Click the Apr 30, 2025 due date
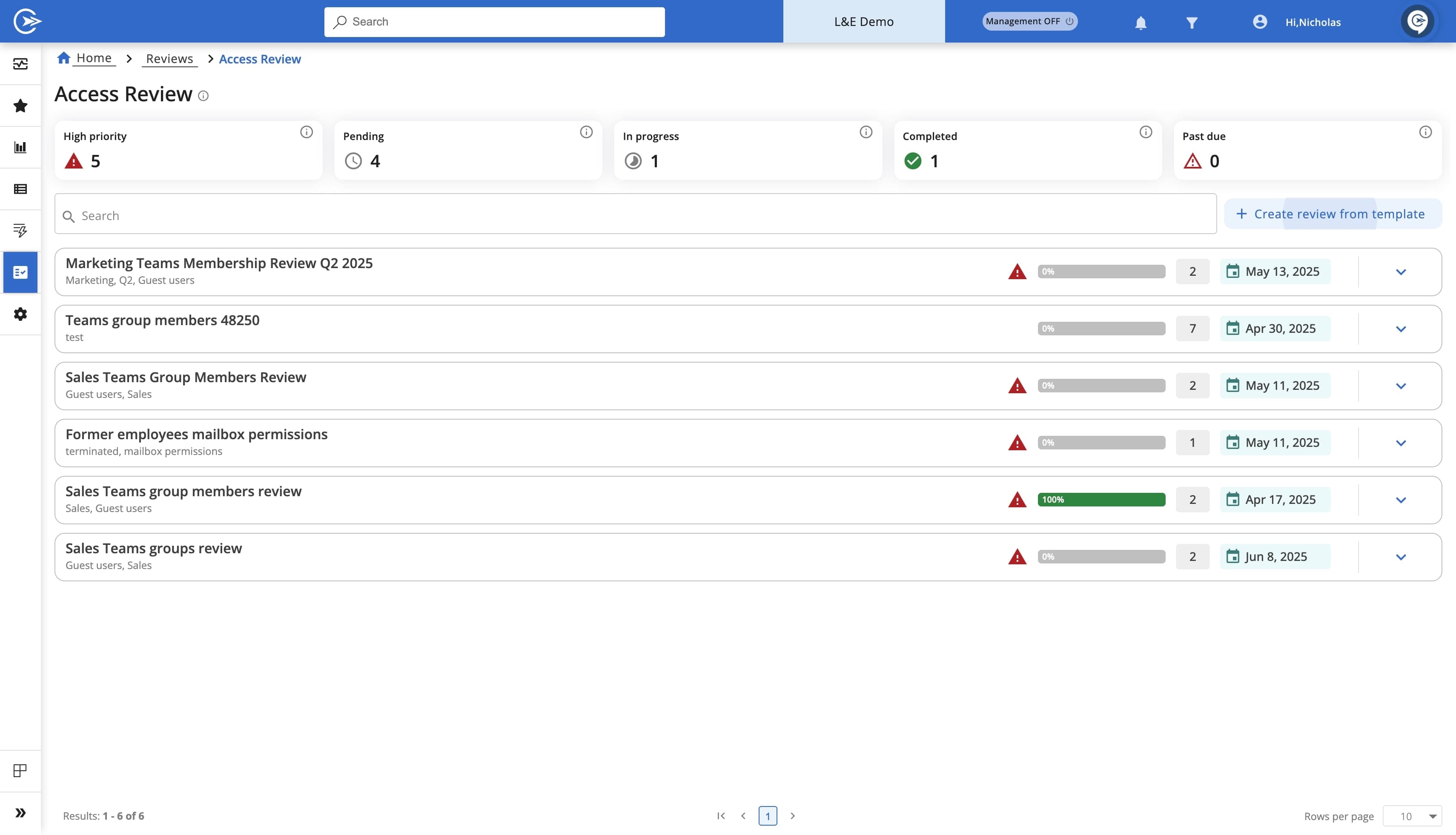Screen dimensions: 1456x835 (x=1275, y=329)
